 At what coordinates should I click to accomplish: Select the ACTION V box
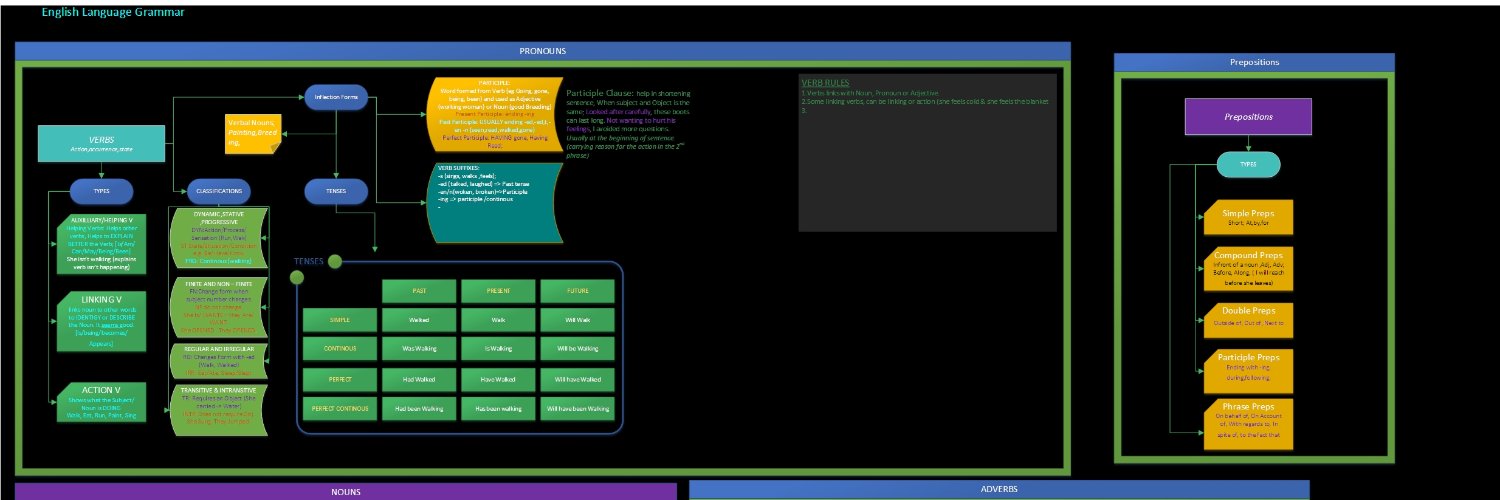coord(103,401)
